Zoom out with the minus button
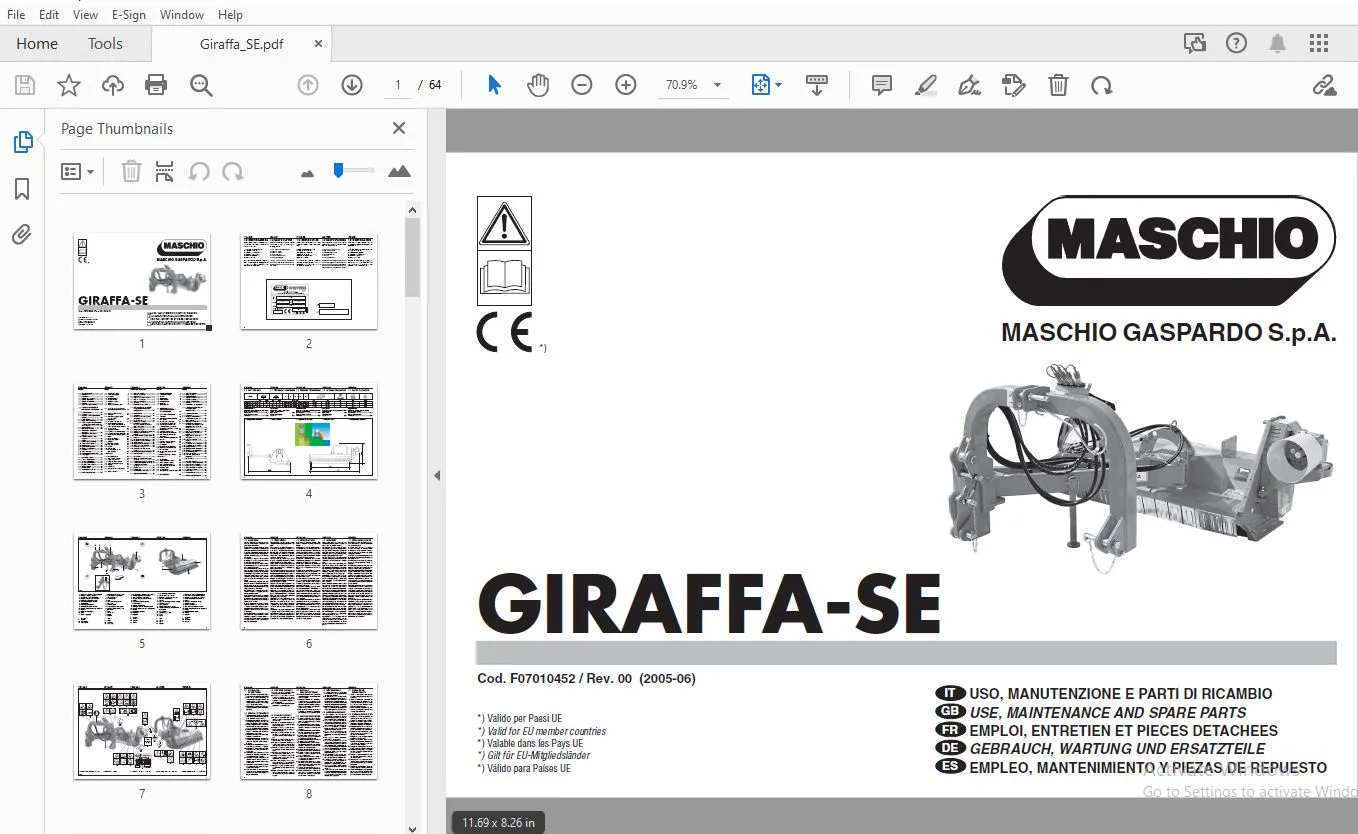This screenshot has width=1358, height=834. pos(582,86)
